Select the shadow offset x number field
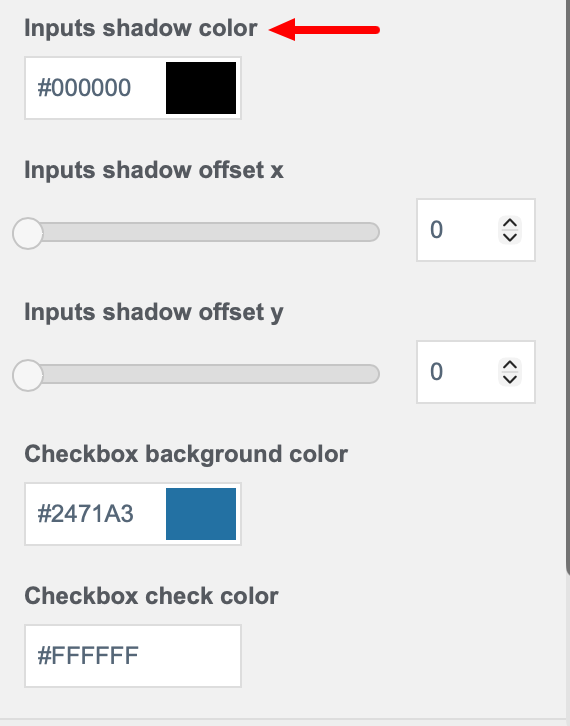Viewport: 570px width, 726px height. (x=476, y=230)
